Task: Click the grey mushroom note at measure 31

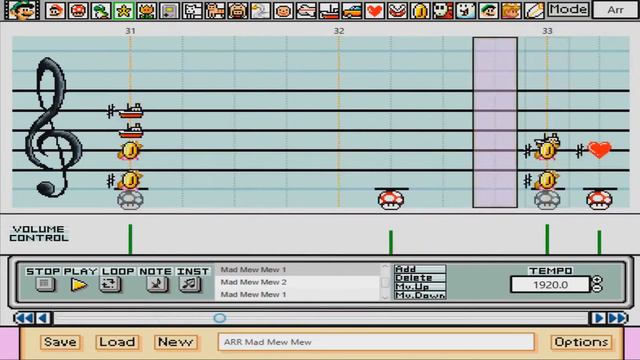Action: coord(130,200)
